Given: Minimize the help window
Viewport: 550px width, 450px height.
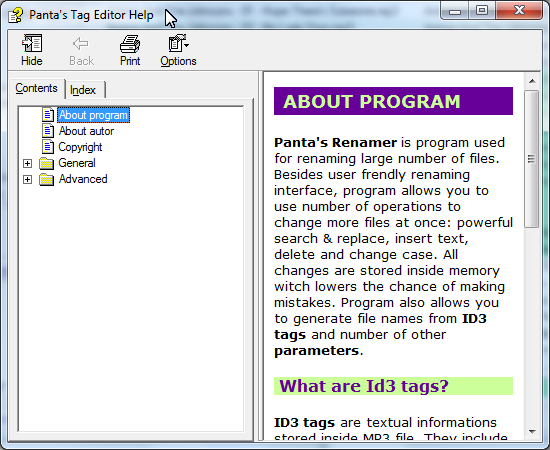Looking at the screenshot, I should pos(455,11).
